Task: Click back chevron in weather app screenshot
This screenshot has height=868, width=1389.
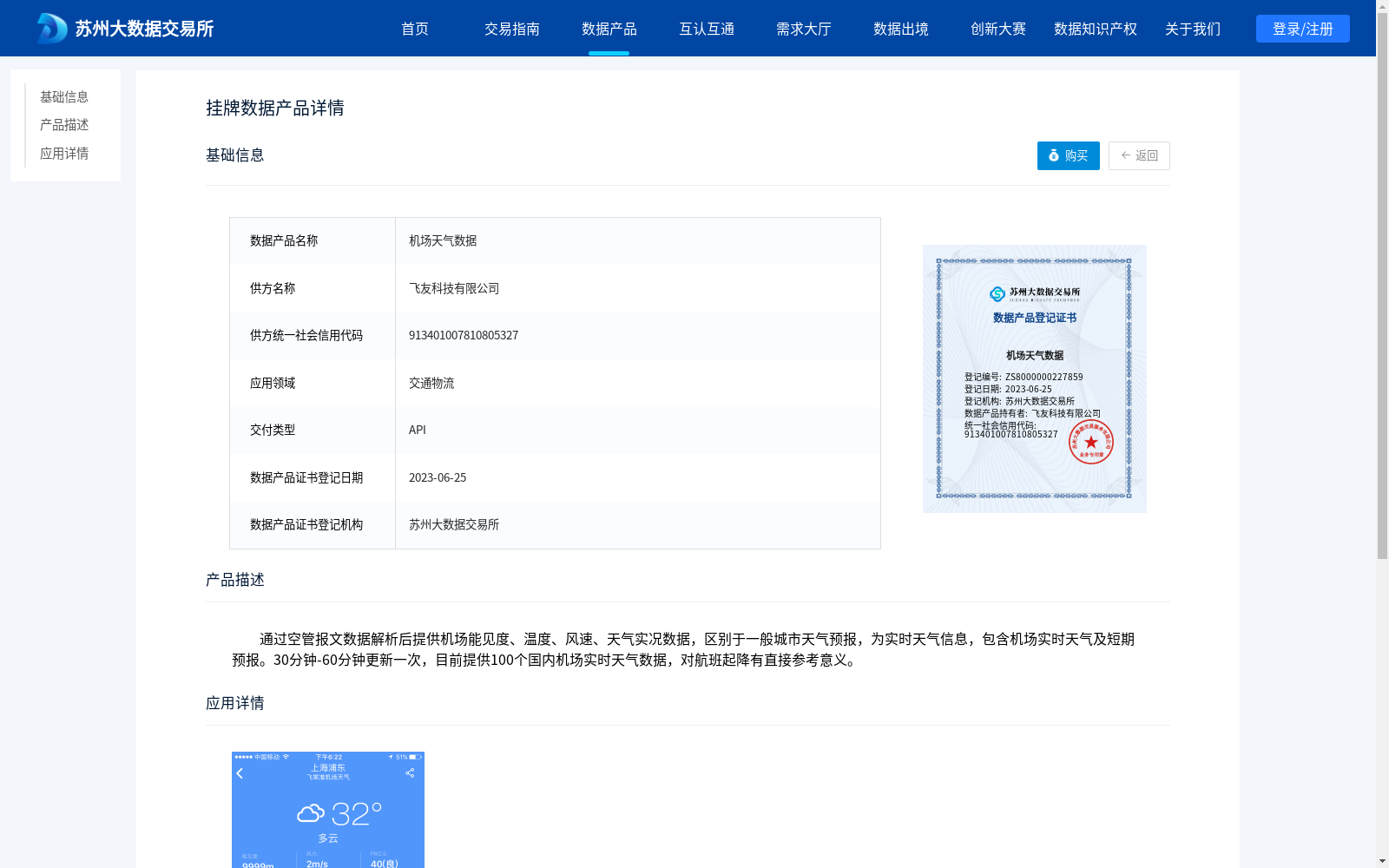Action: click(240, 773)
